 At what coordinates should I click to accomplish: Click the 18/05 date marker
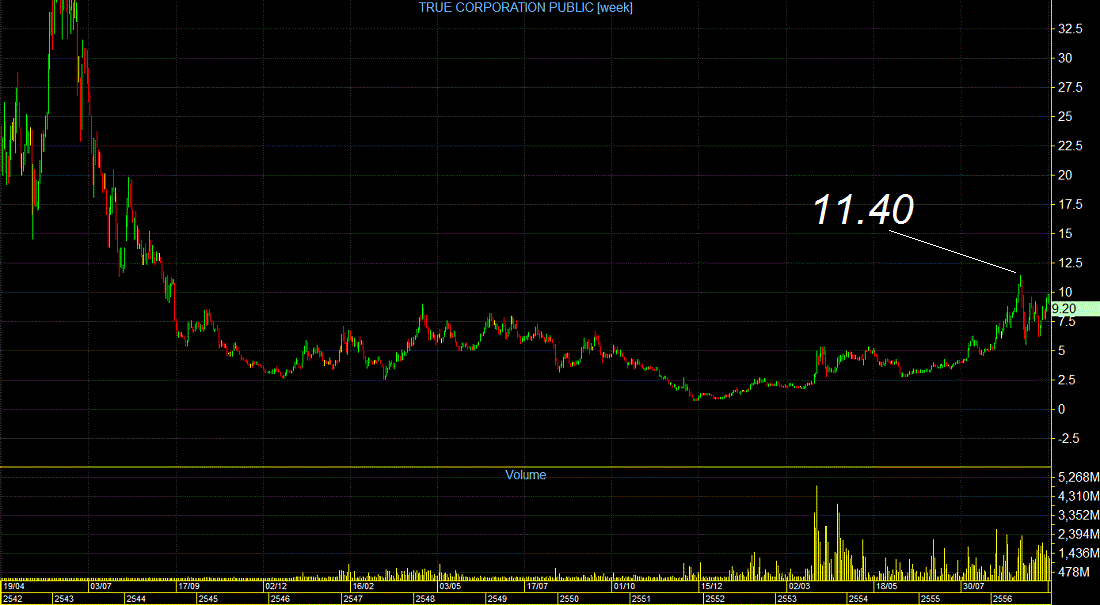coord(886,586)
